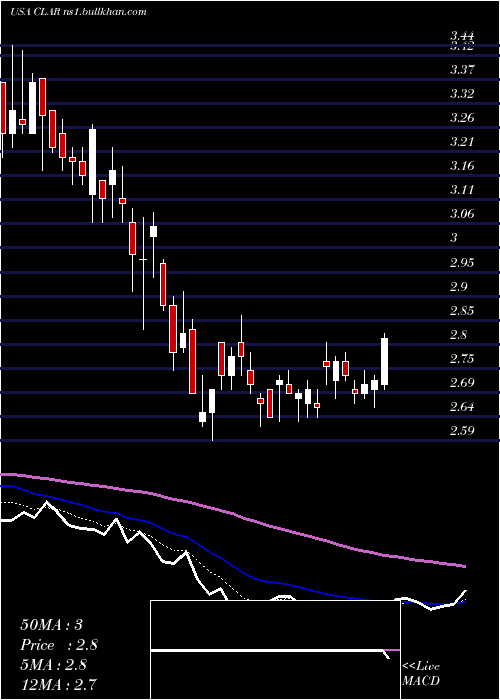Click the '5MA : 2.8' legend entry
Screen dimensions: 500x700
point(54,665)
